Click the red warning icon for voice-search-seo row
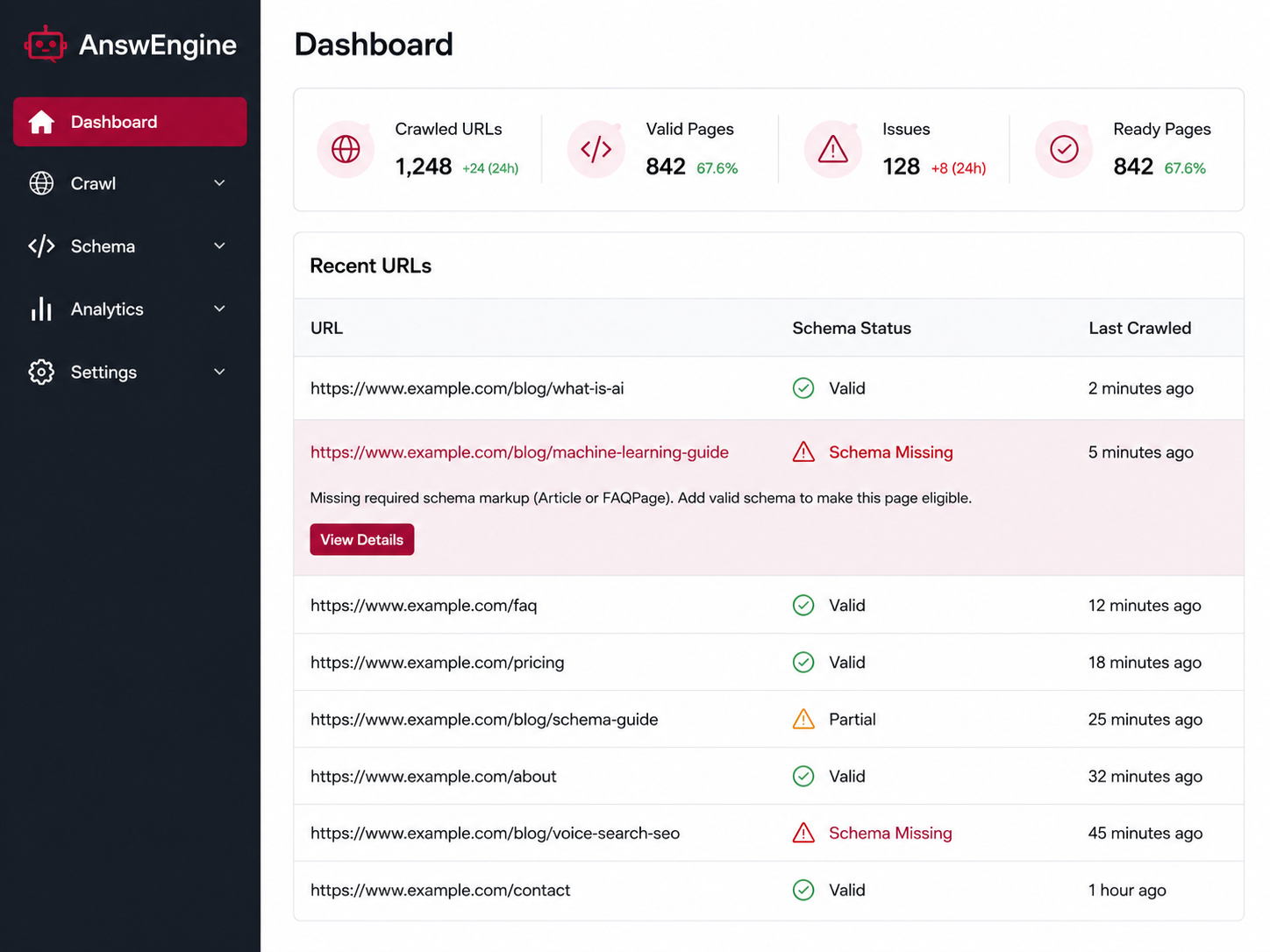The image size is (1270, 952). point(803,833)
